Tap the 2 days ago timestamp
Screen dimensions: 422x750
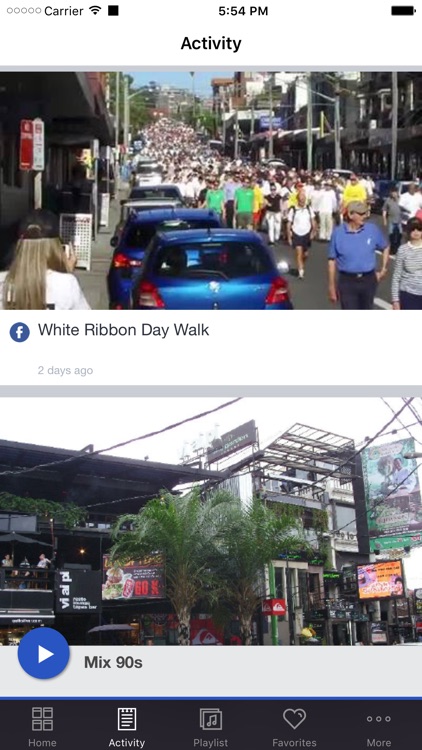click(x=66, y=370)
